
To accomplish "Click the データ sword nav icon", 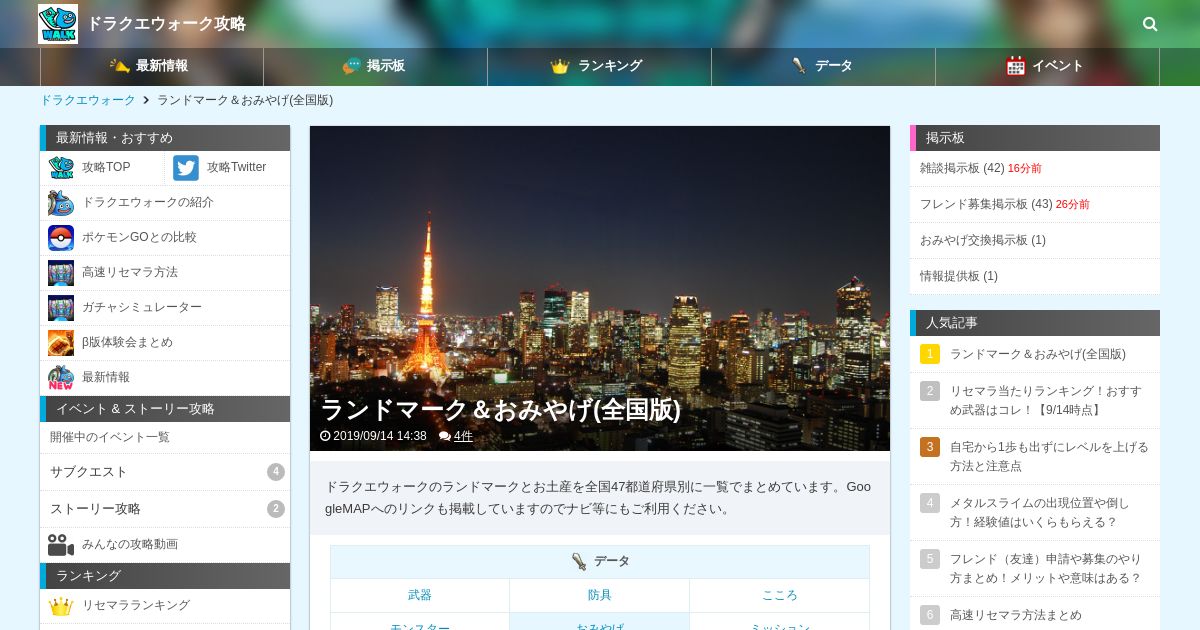I will [799, 66].
